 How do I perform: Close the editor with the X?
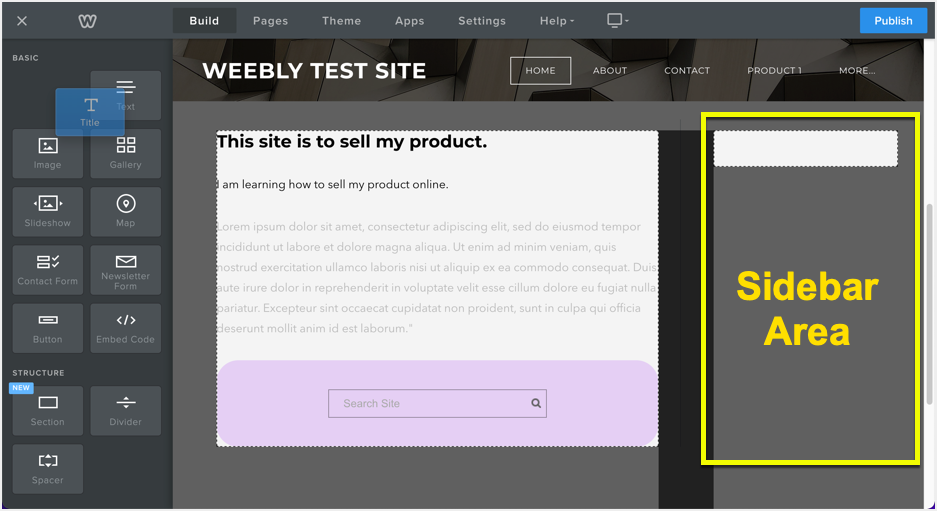pos(22,21)
